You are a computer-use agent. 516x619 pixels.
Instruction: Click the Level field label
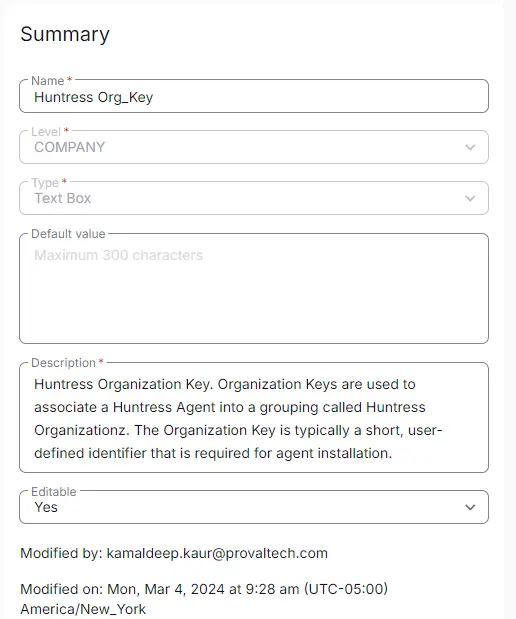tap(46, 131)
